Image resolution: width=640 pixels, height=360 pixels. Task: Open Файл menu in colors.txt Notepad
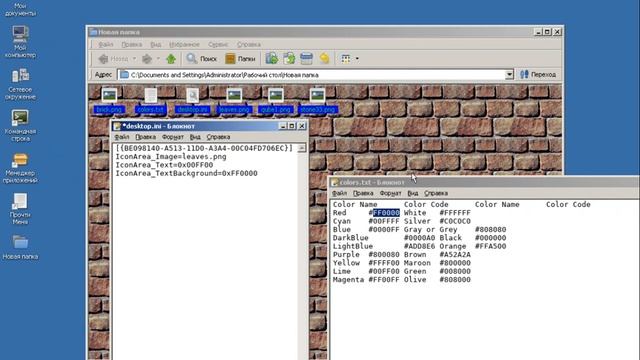pyautogui.click(x=339, y=193)
